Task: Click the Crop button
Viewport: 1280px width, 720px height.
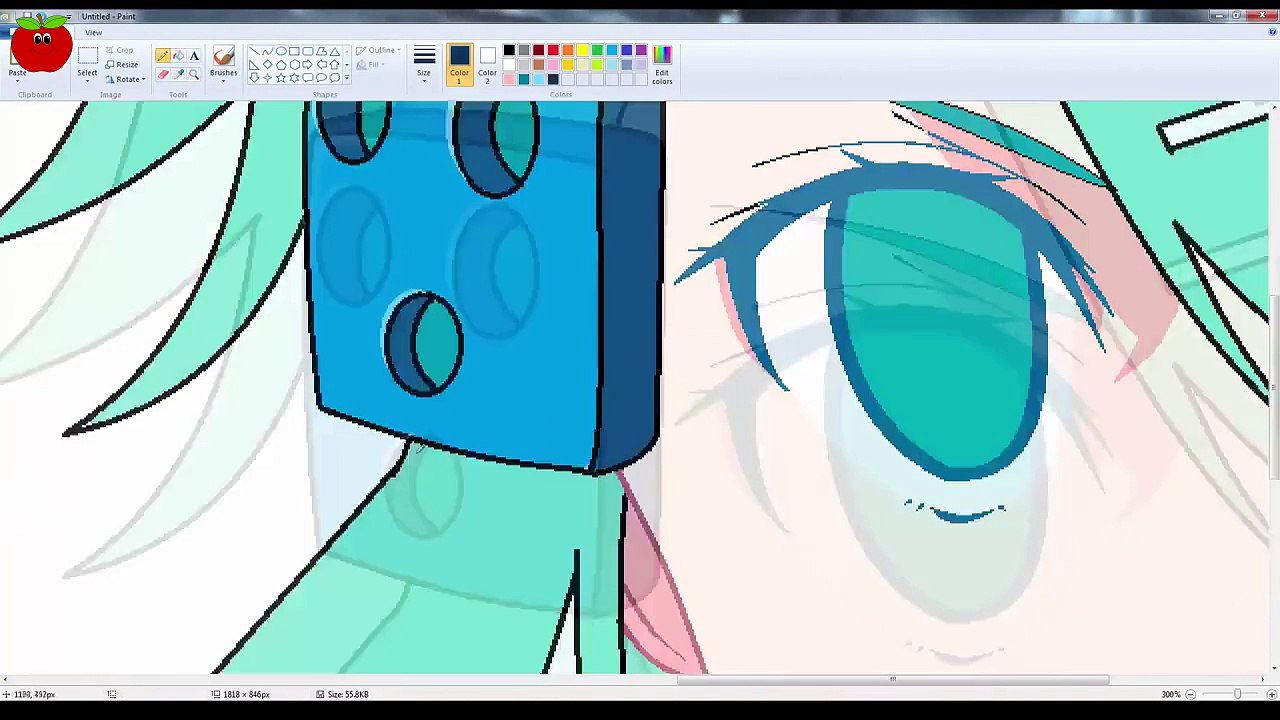Action: [119, 50]
